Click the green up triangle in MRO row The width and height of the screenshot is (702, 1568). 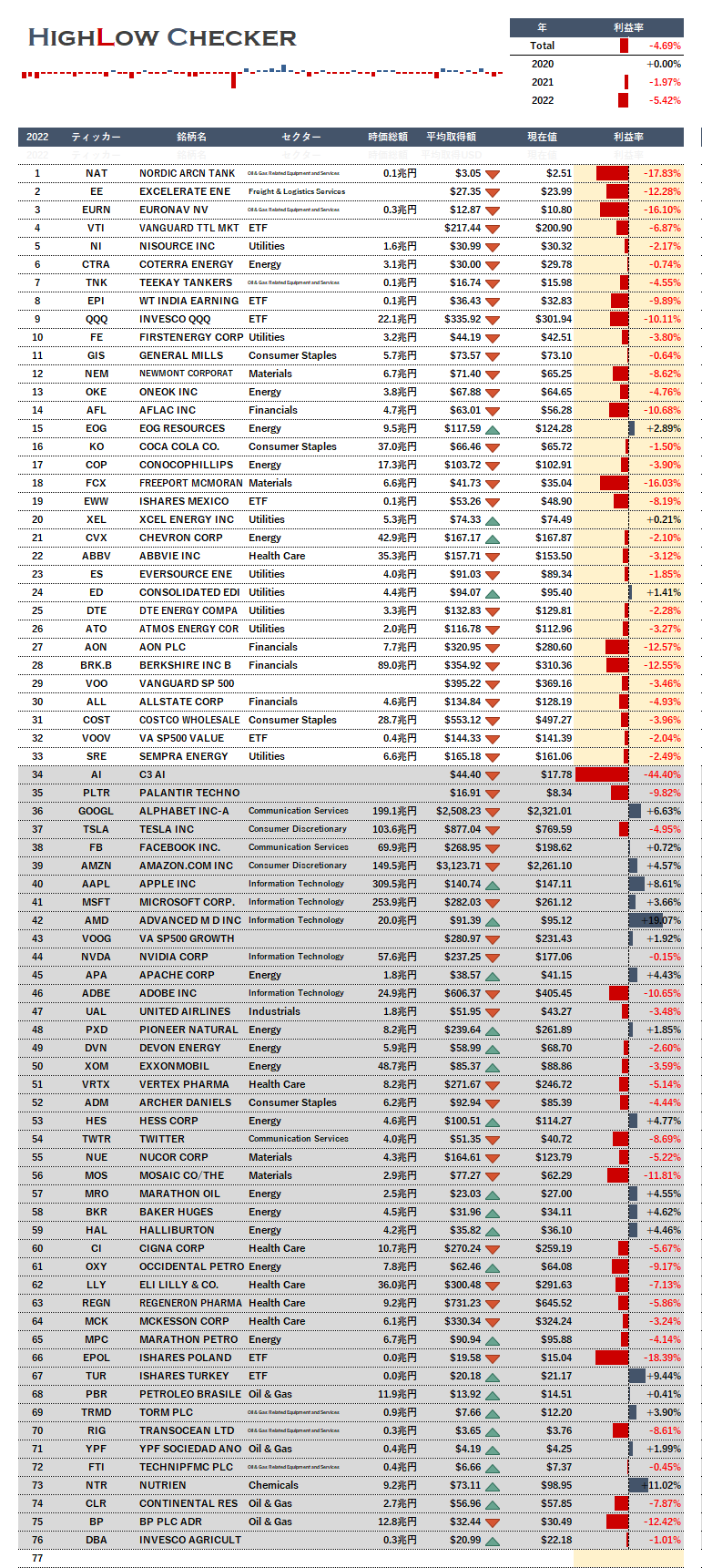[493, 1194]
